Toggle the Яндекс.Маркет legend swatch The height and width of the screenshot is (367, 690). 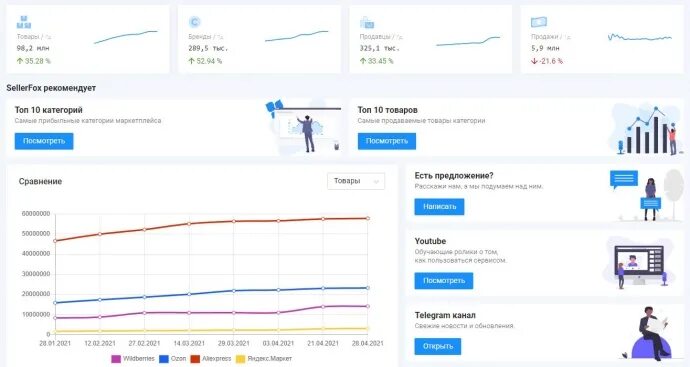point(240,359)
